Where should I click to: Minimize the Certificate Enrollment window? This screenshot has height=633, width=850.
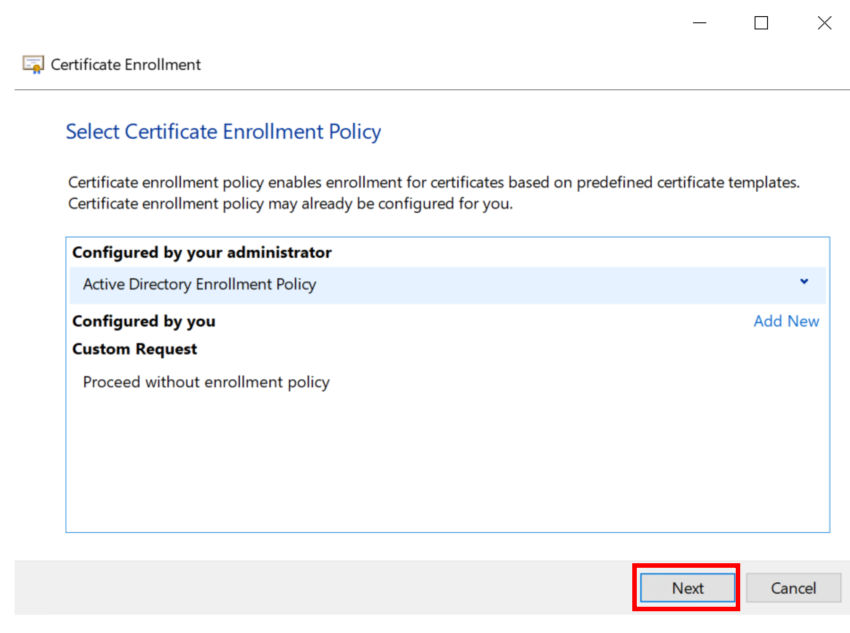coord(698,23)
